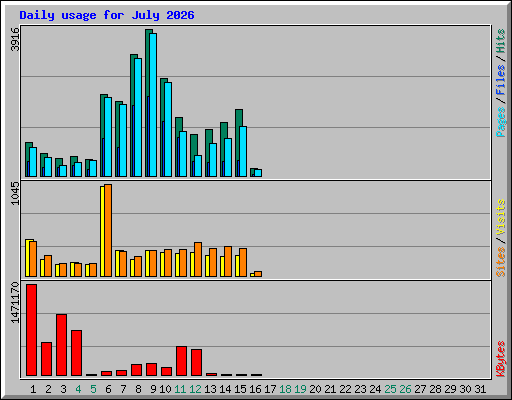Click the day 21 label on axis
Viewport: 512px width, 400px height.
coord(330,389)
